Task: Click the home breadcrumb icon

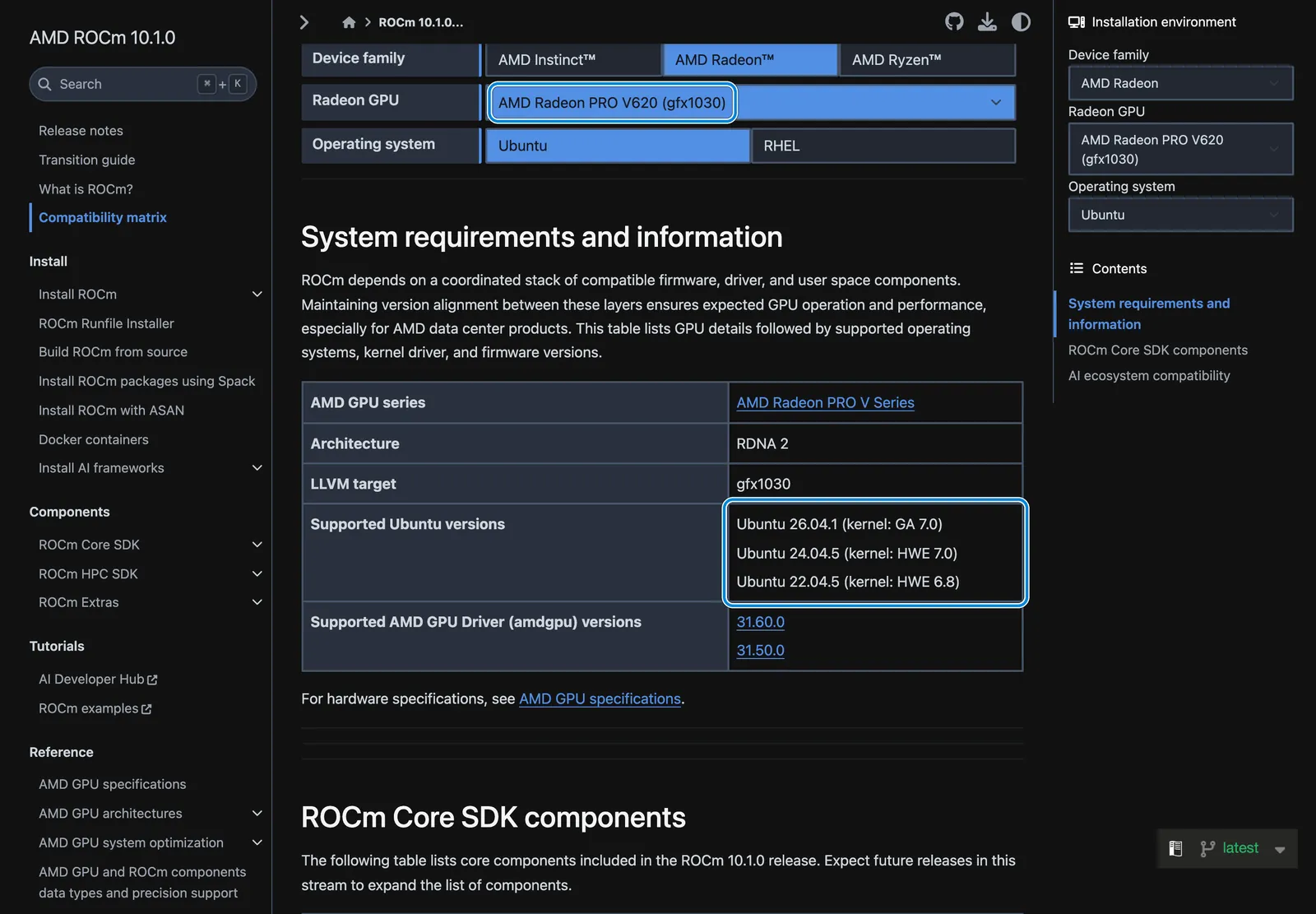Action: (x=349, y=22)
